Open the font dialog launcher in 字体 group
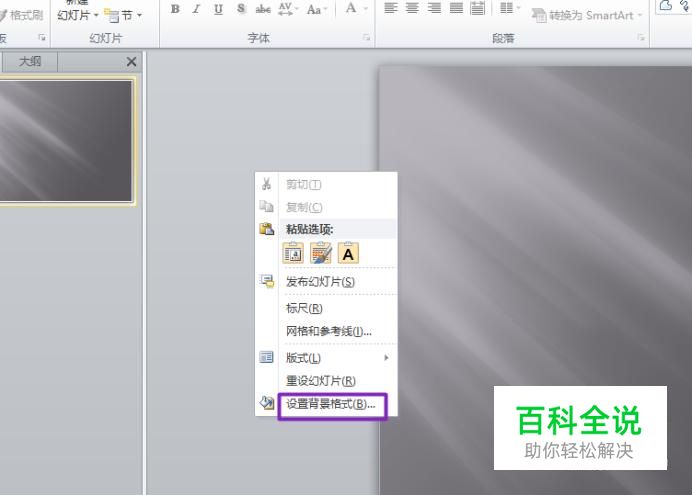Viewport: 692px width, 495px height. coord(366,38)
